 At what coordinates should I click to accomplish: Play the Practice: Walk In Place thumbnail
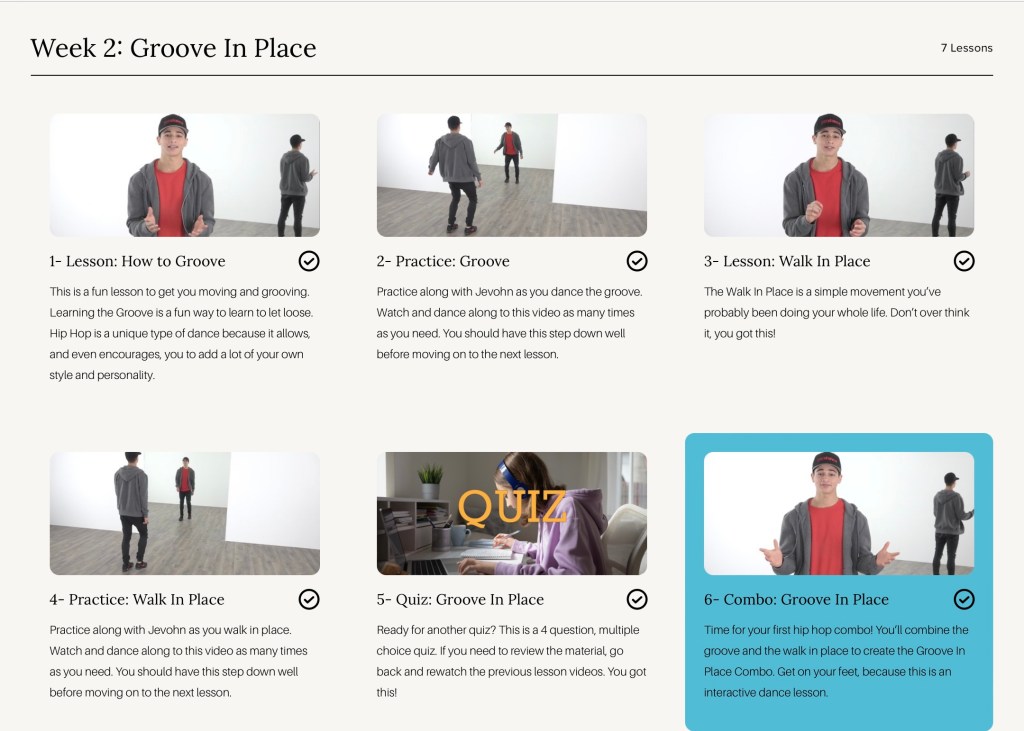pos(185,513)
